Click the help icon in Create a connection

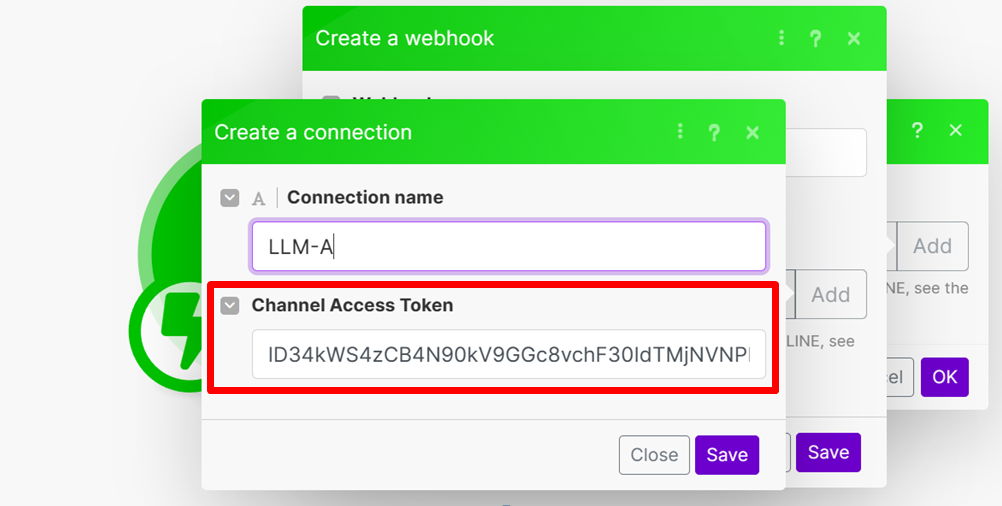(714, 132)
